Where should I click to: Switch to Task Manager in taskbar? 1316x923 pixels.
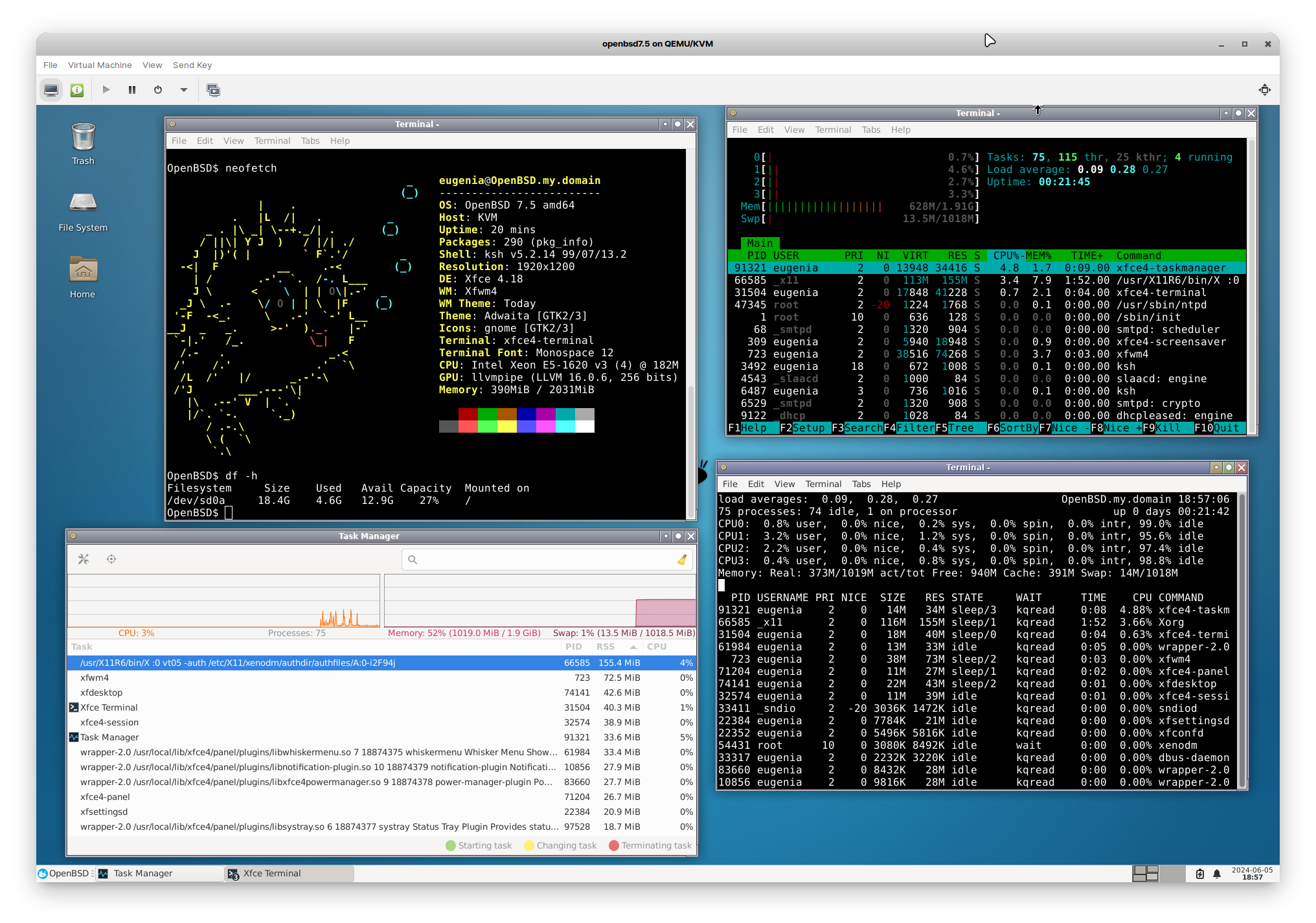(160, 873)
